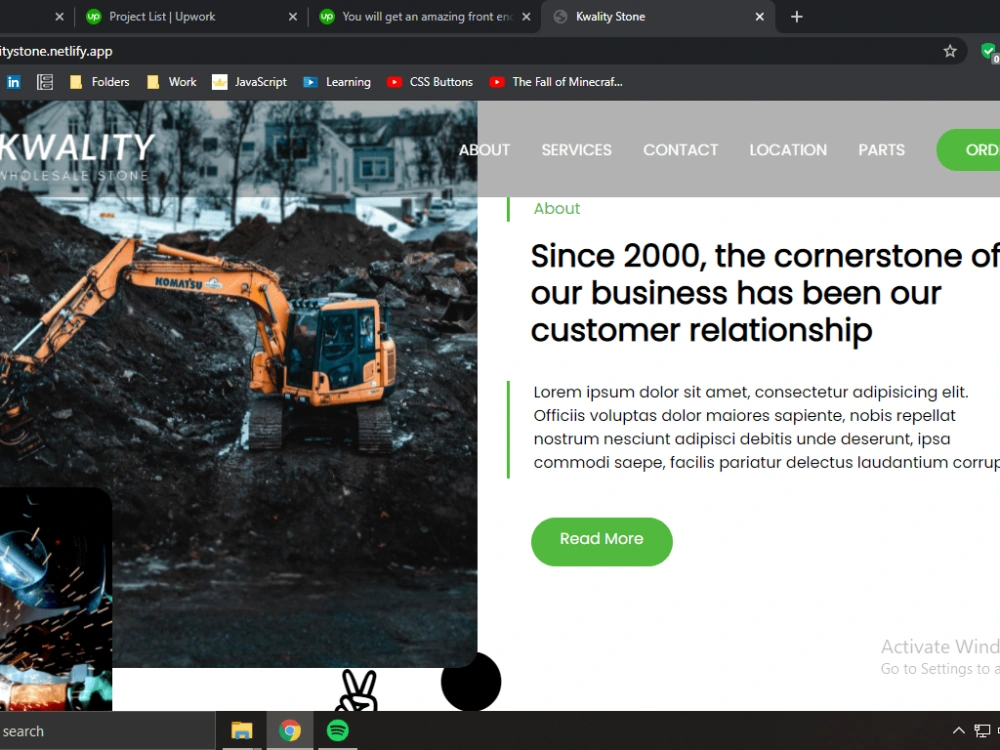Click the Lorem ipsum paragraph text

[765, 427]
